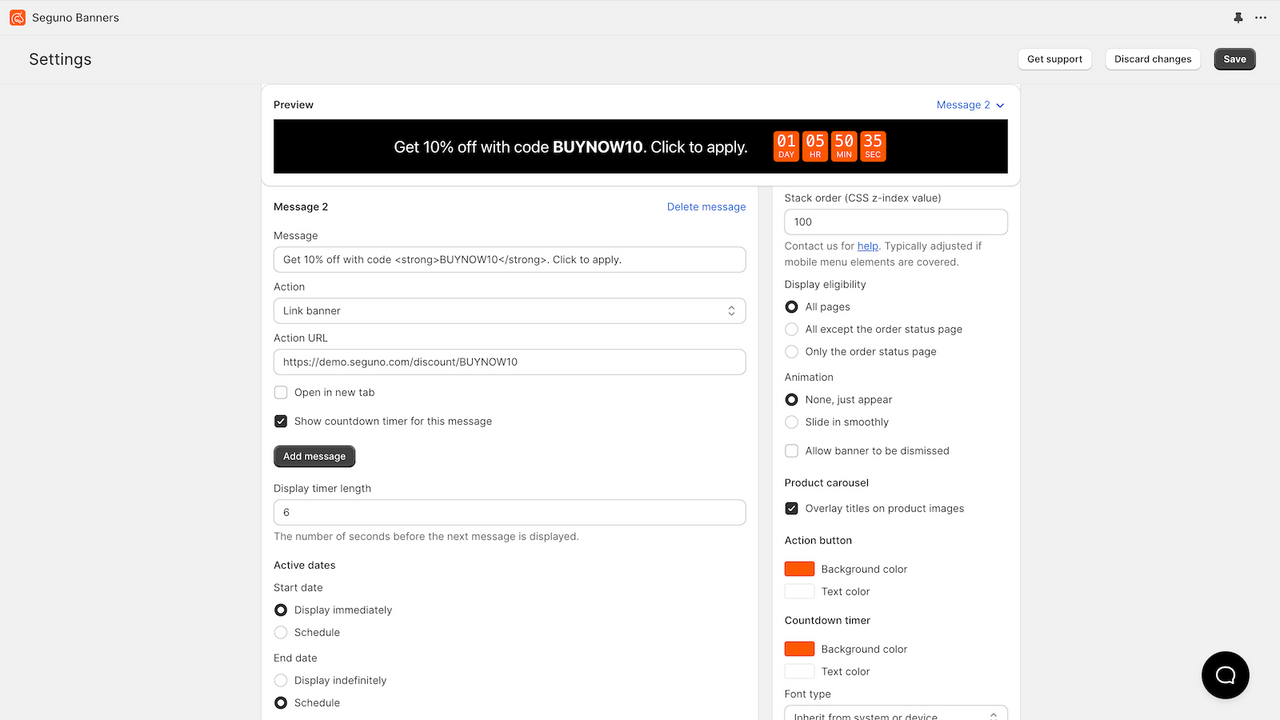Screen dimensions: 1280x720
Task: Open the Action dropdown showing Link banner
Action: pyautogui.click(x=509, y=310)
